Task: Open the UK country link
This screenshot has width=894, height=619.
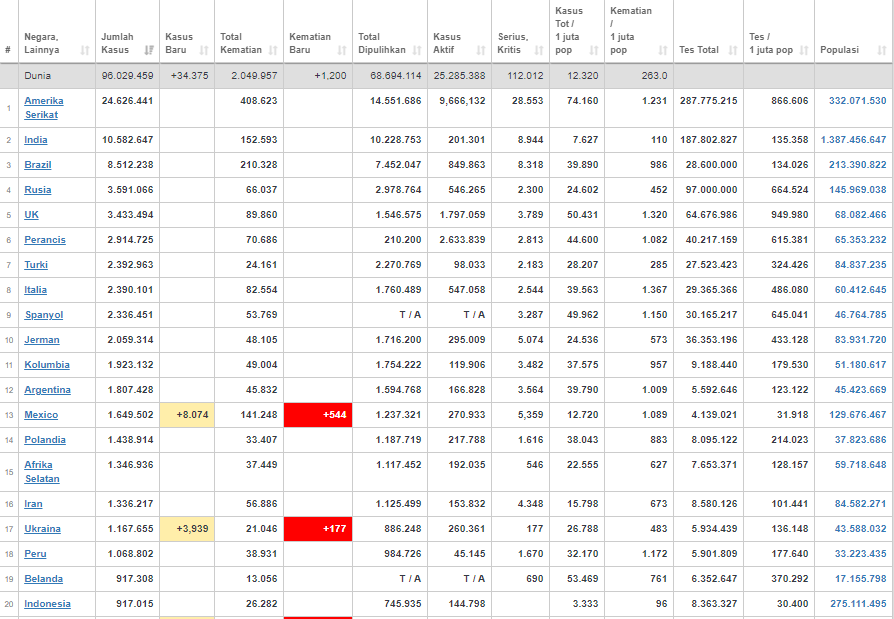Action: coord(31,215)
